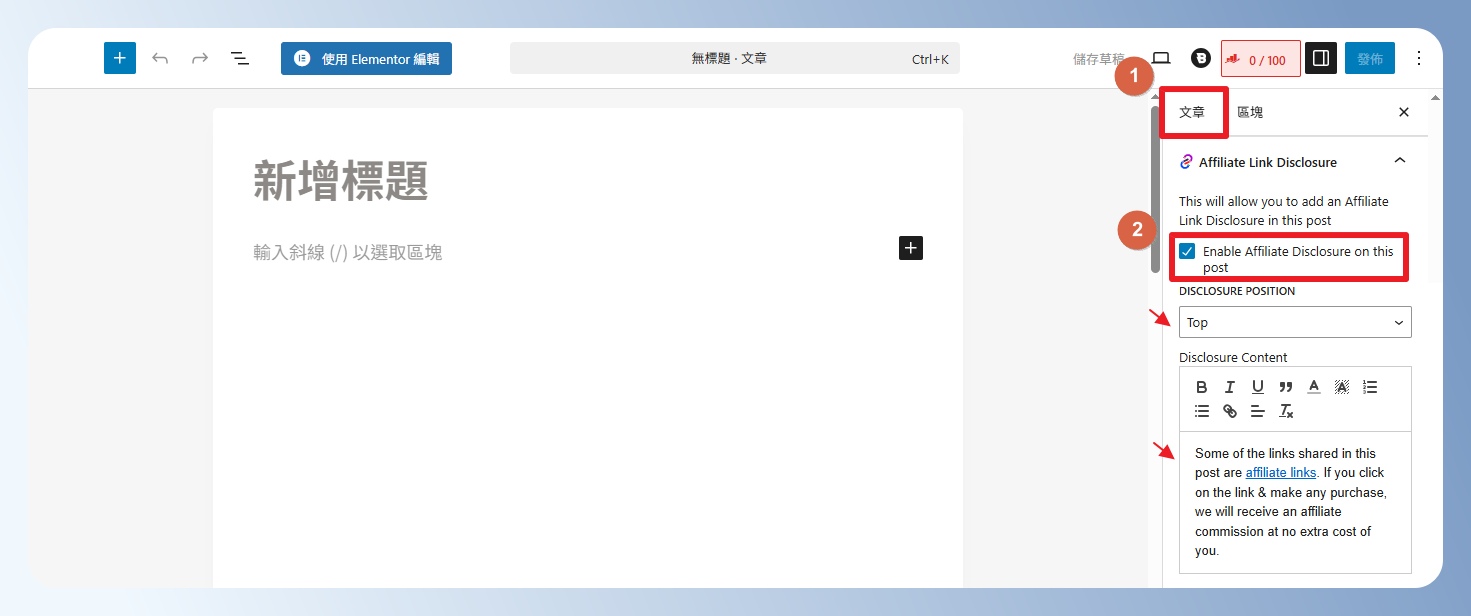This screenshot has height=616, width=1471.
Task: Click the blue block inserter plus button
Action: click(119, 58)
